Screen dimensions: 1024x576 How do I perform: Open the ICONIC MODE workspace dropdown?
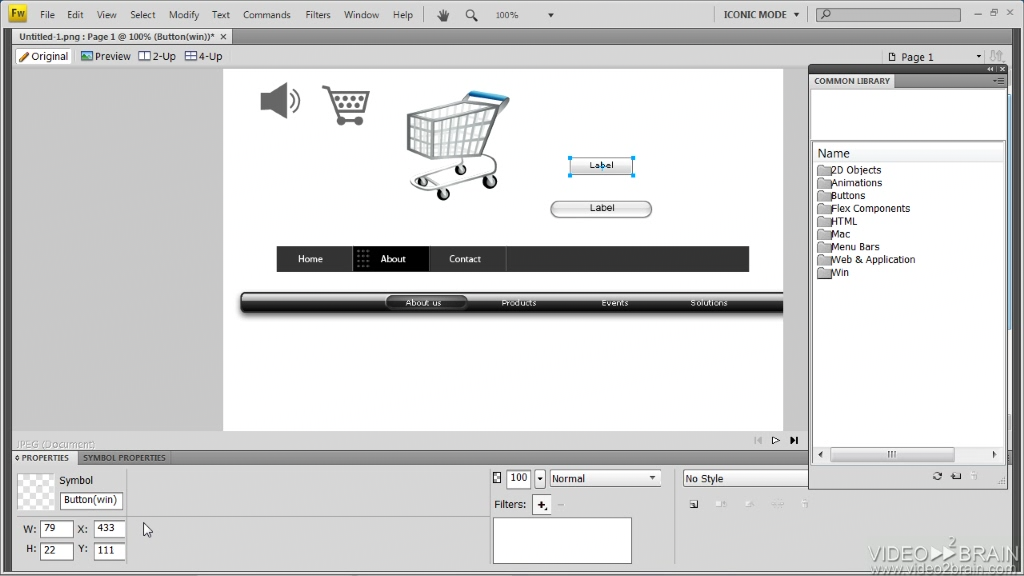click(762, 15)
